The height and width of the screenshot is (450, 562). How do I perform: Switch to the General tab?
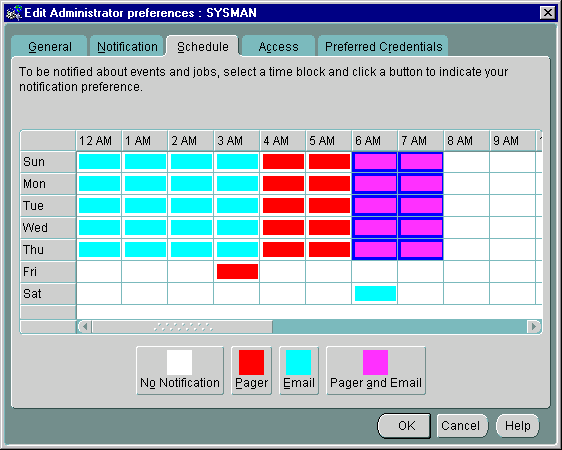click(49, 46)
